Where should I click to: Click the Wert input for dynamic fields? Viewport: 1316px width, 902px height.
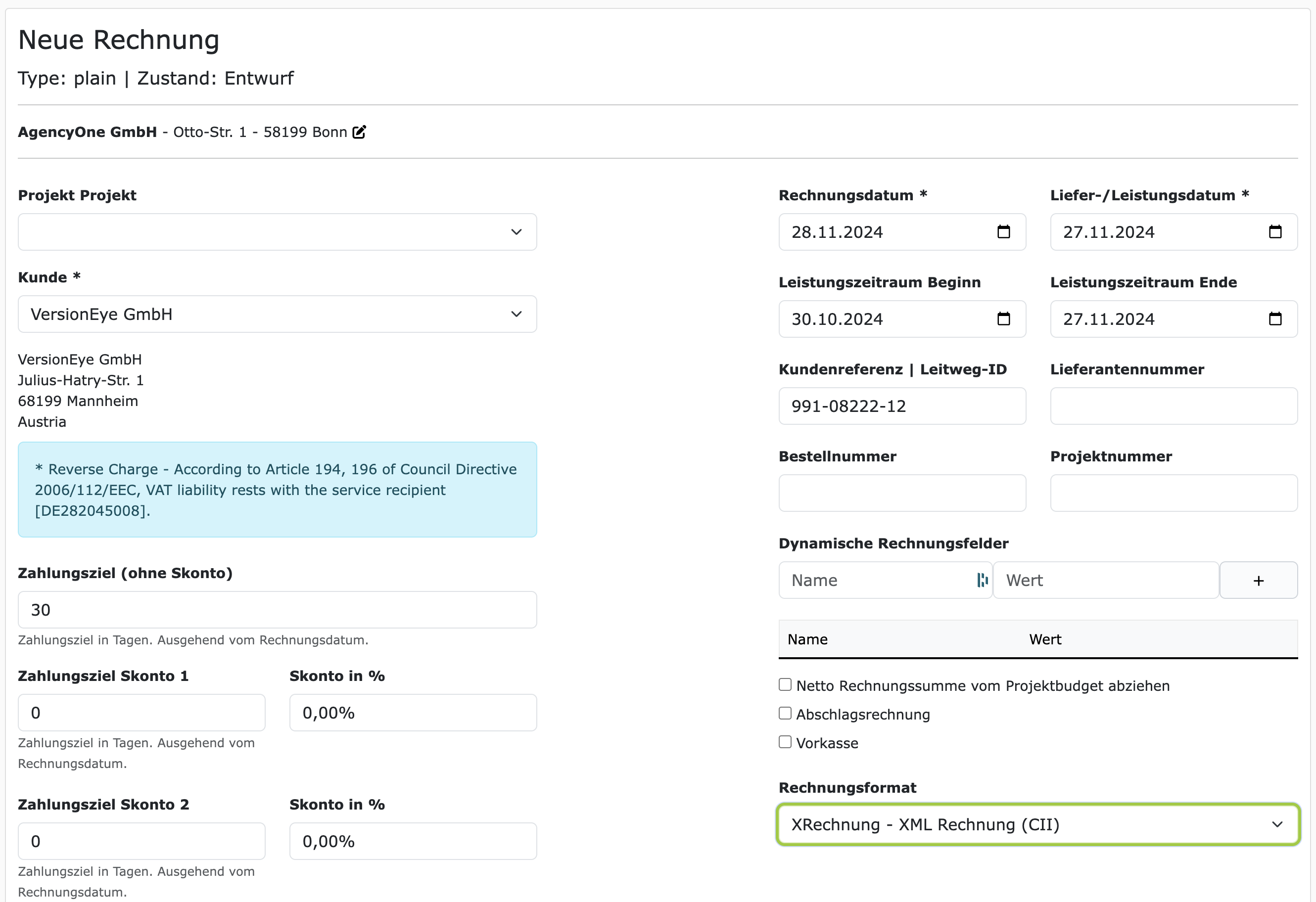coord(1105,581)
